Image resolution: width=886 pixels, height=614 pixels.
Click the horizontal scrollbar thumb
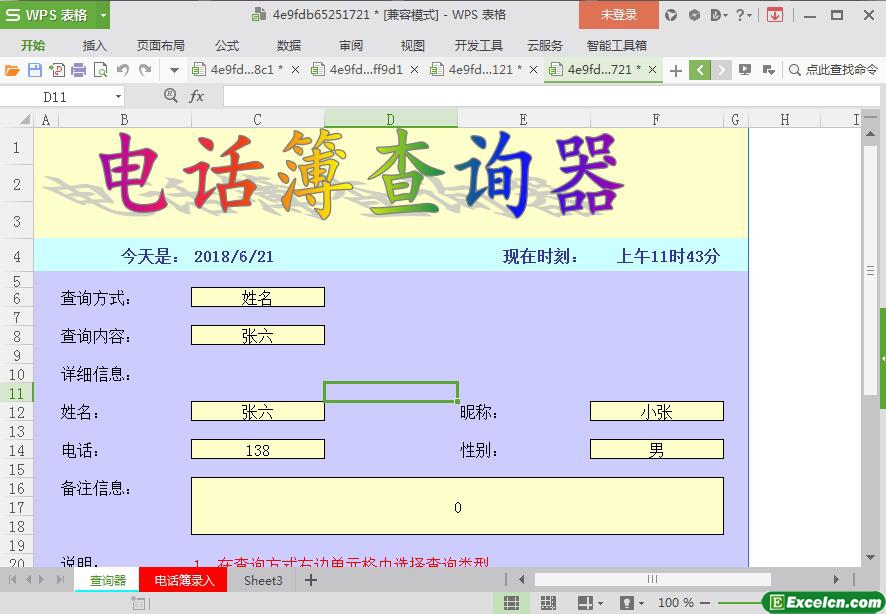pyautogui.click(x=652, y=579)
